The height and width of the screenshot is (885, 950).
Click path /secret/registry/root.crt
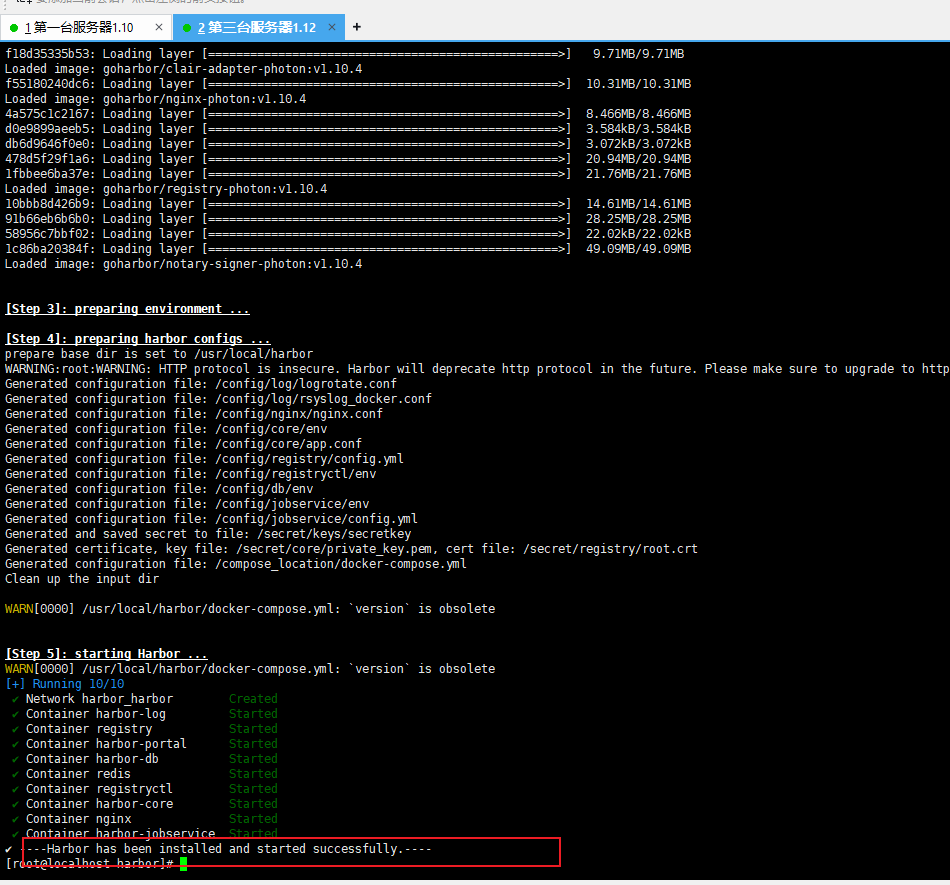610,549
